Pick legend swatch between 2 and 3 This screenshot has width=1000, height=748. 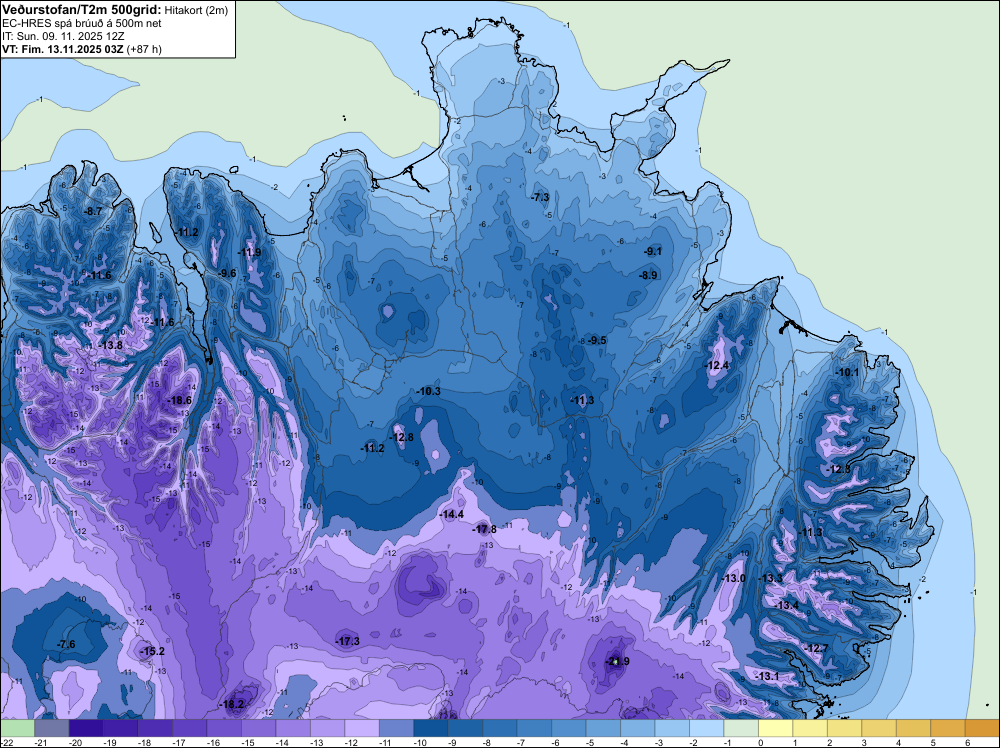tap(844, 728)
